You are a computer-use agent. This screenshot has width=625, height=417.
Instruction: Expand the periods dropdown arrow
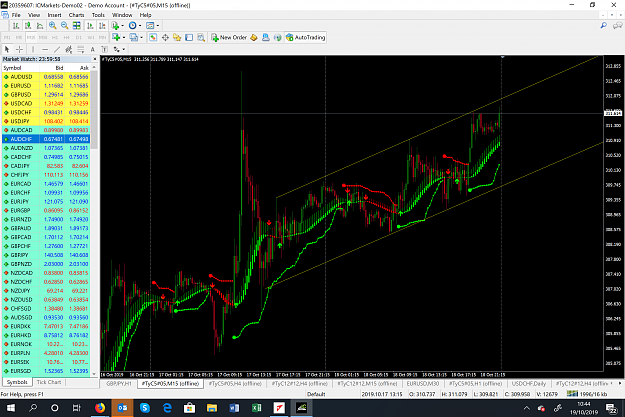pos(140,26)
